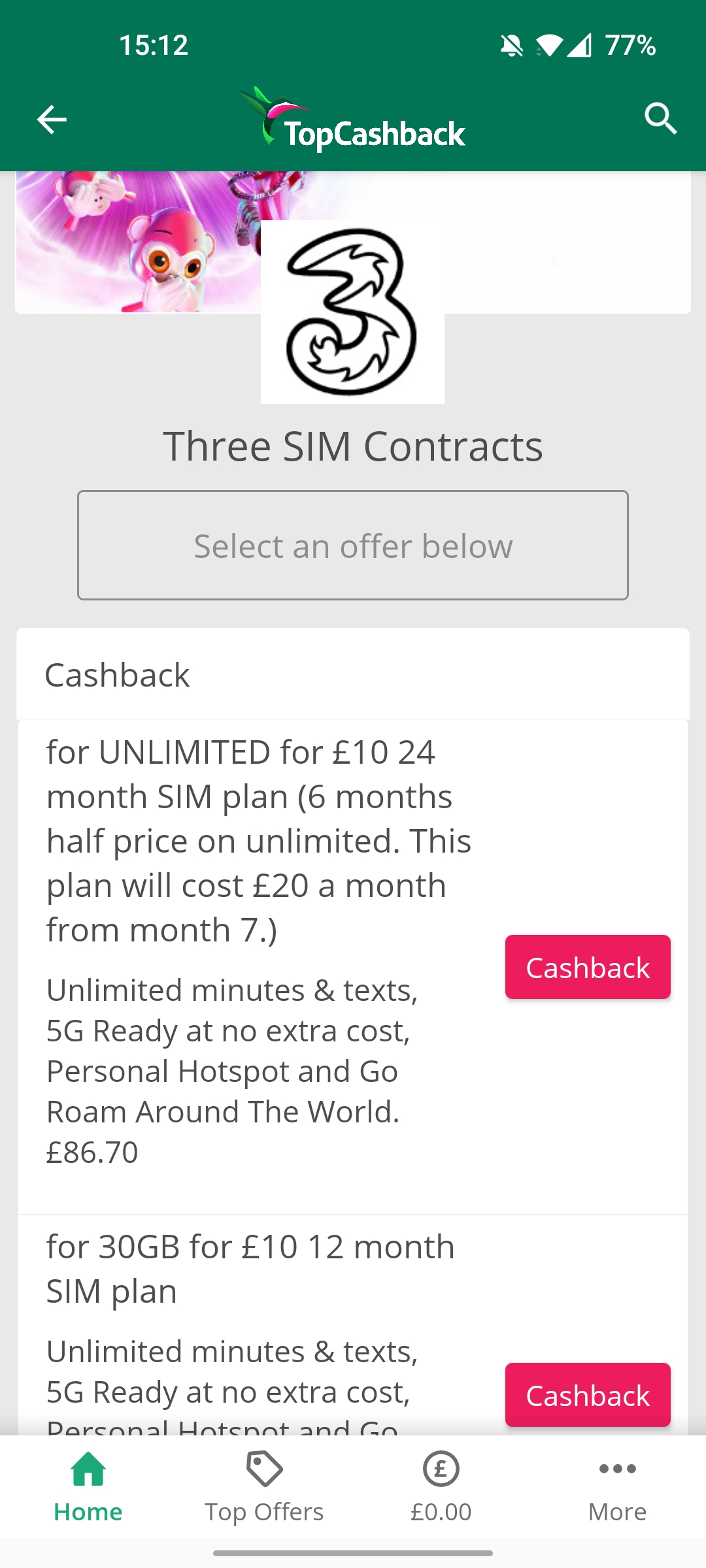Tap the Three SIM Contracts heading
Screen dimensions: 706x1568
[x=353, y=446]
